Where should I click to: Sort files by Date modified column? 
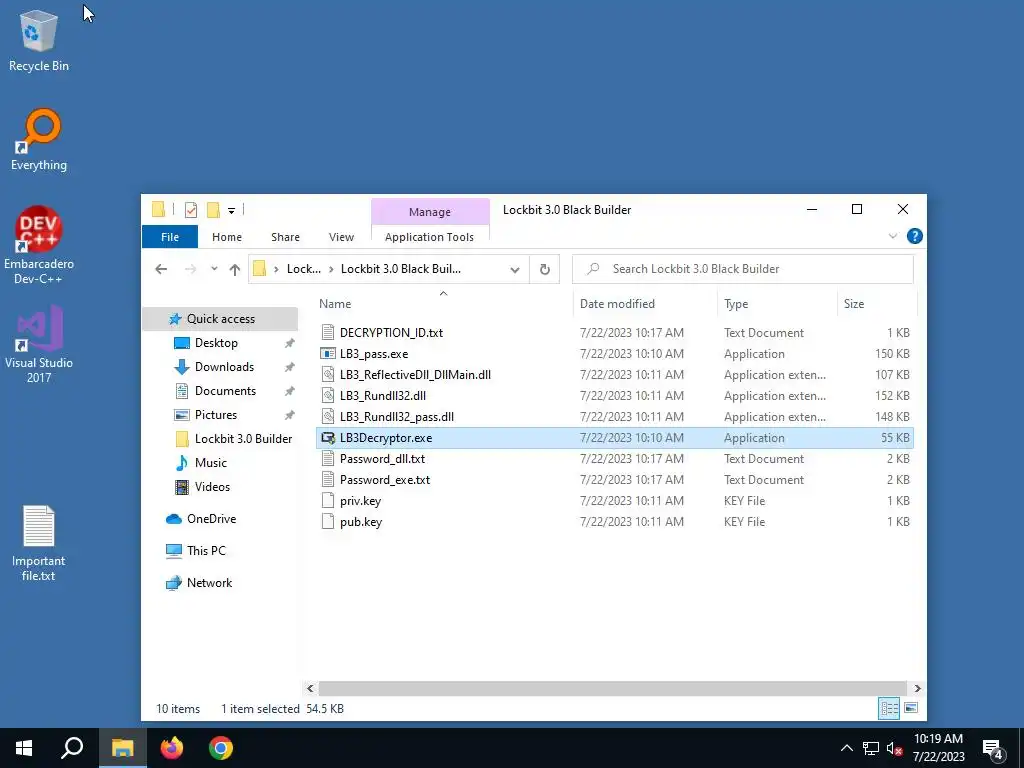coord(645,304)
